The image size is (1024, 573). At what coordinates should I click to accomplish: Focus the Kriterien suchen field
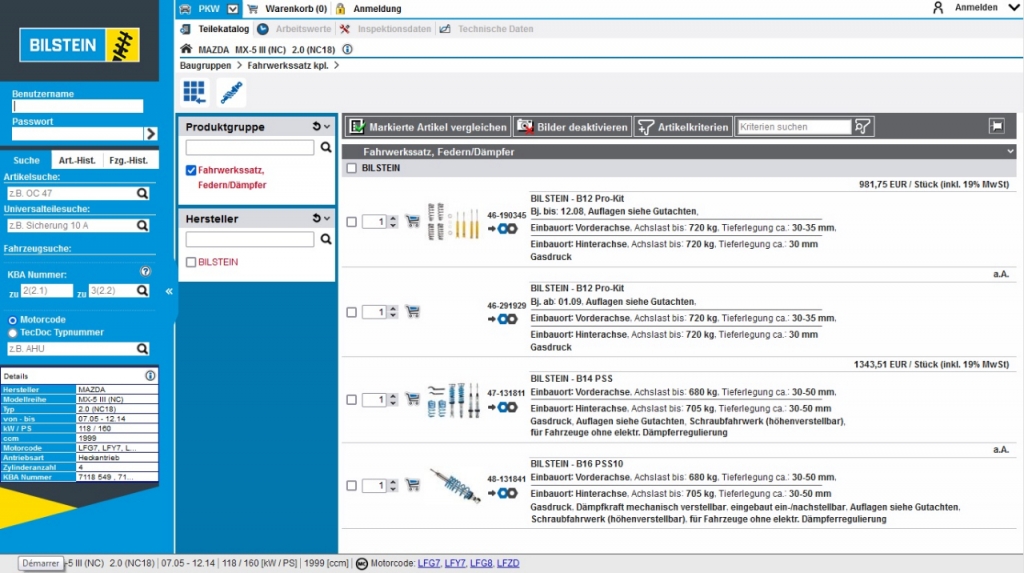pos(793,127)
